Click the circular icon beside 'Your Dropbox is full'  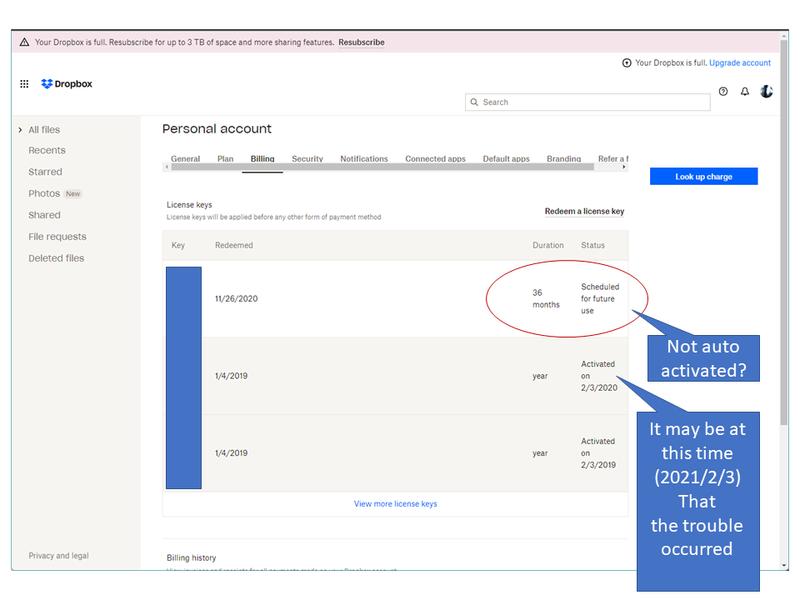click(x=627, y=63)
